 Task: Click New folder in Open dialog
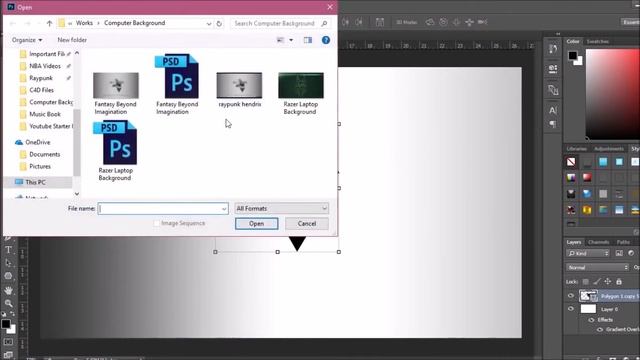tap(72, 40)
